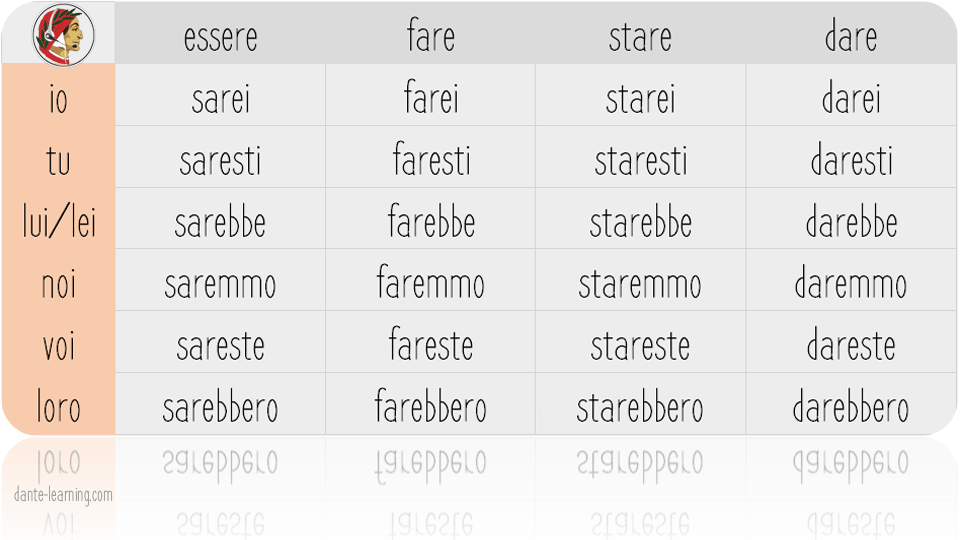The width and height of the screenshot is (960, 540).
Task: Select the farebbero table cell
Action: point(431,408)
